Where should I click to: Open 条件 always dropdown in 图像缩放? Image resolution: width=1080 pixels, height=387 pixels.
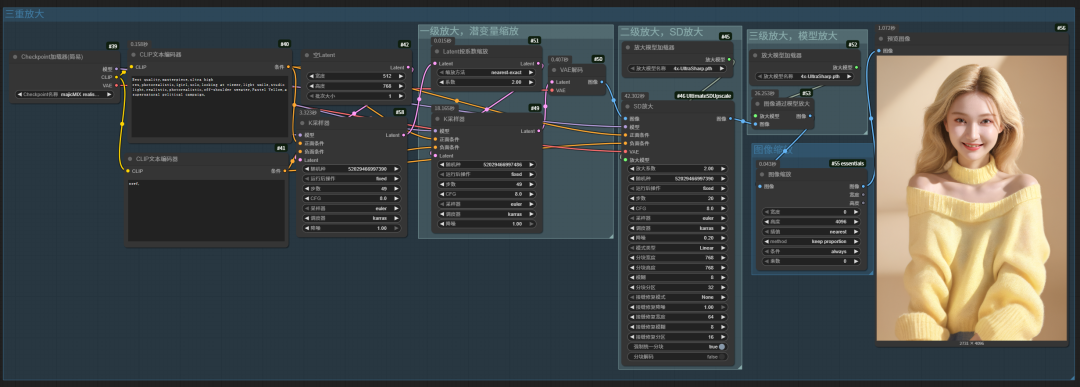pyautogui.click(x=812, y=251)
